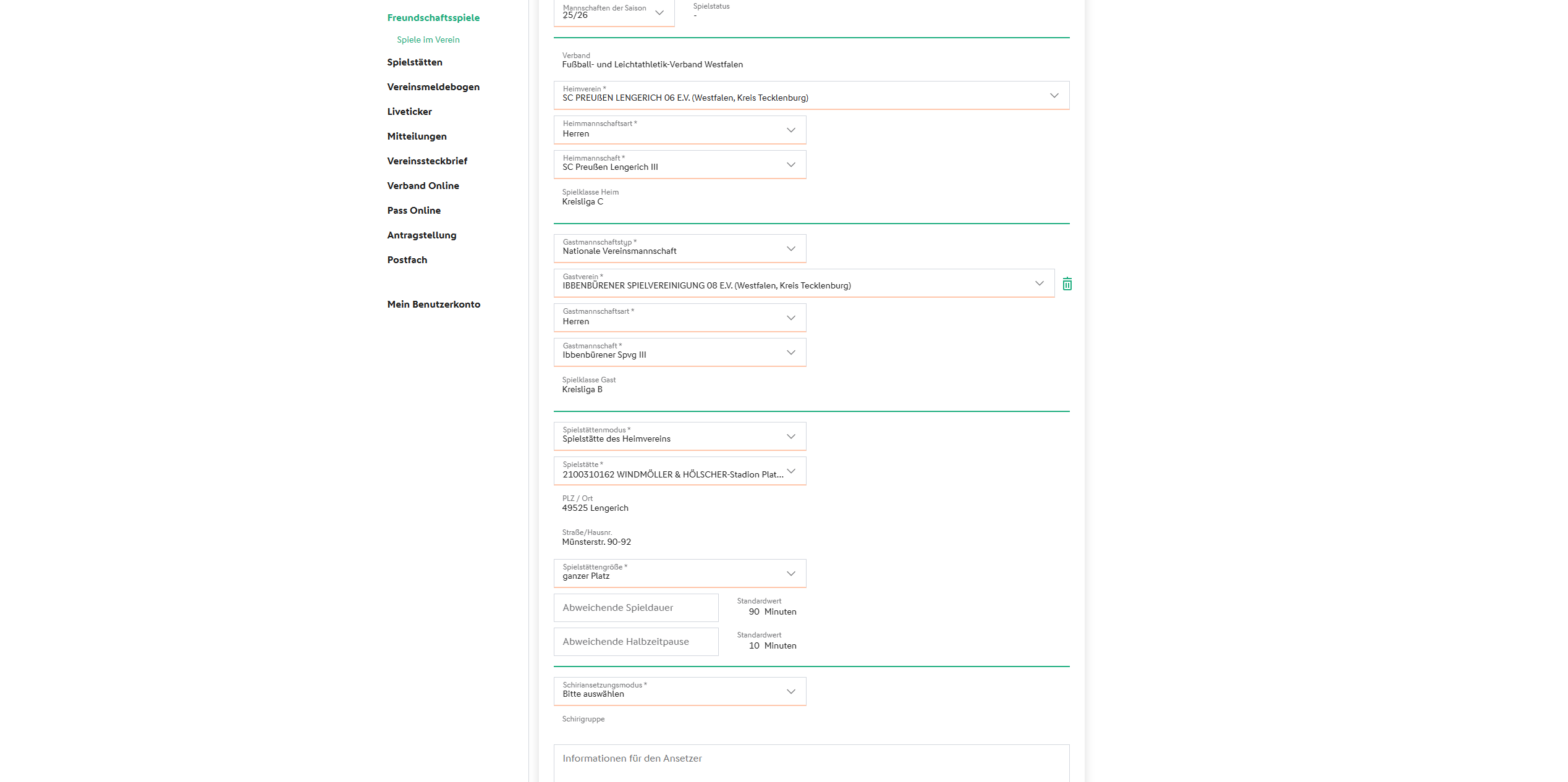Viewport: 1568px width, 782px height.
Task: Open Schiriansetzungsmodus Bitte auswählen dropdown
Action: (x=679, y=692)
